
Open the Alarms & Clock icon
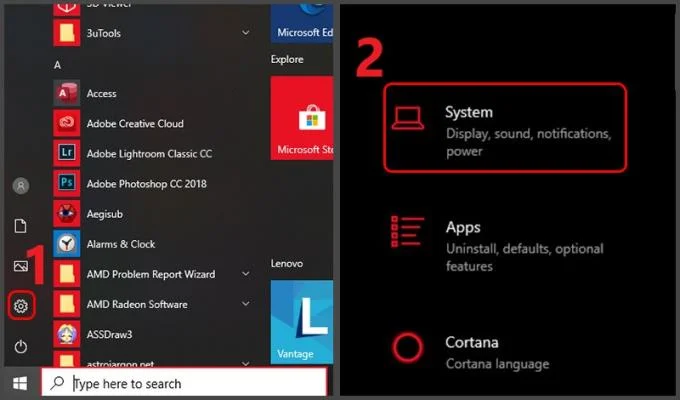pos(66,243)
